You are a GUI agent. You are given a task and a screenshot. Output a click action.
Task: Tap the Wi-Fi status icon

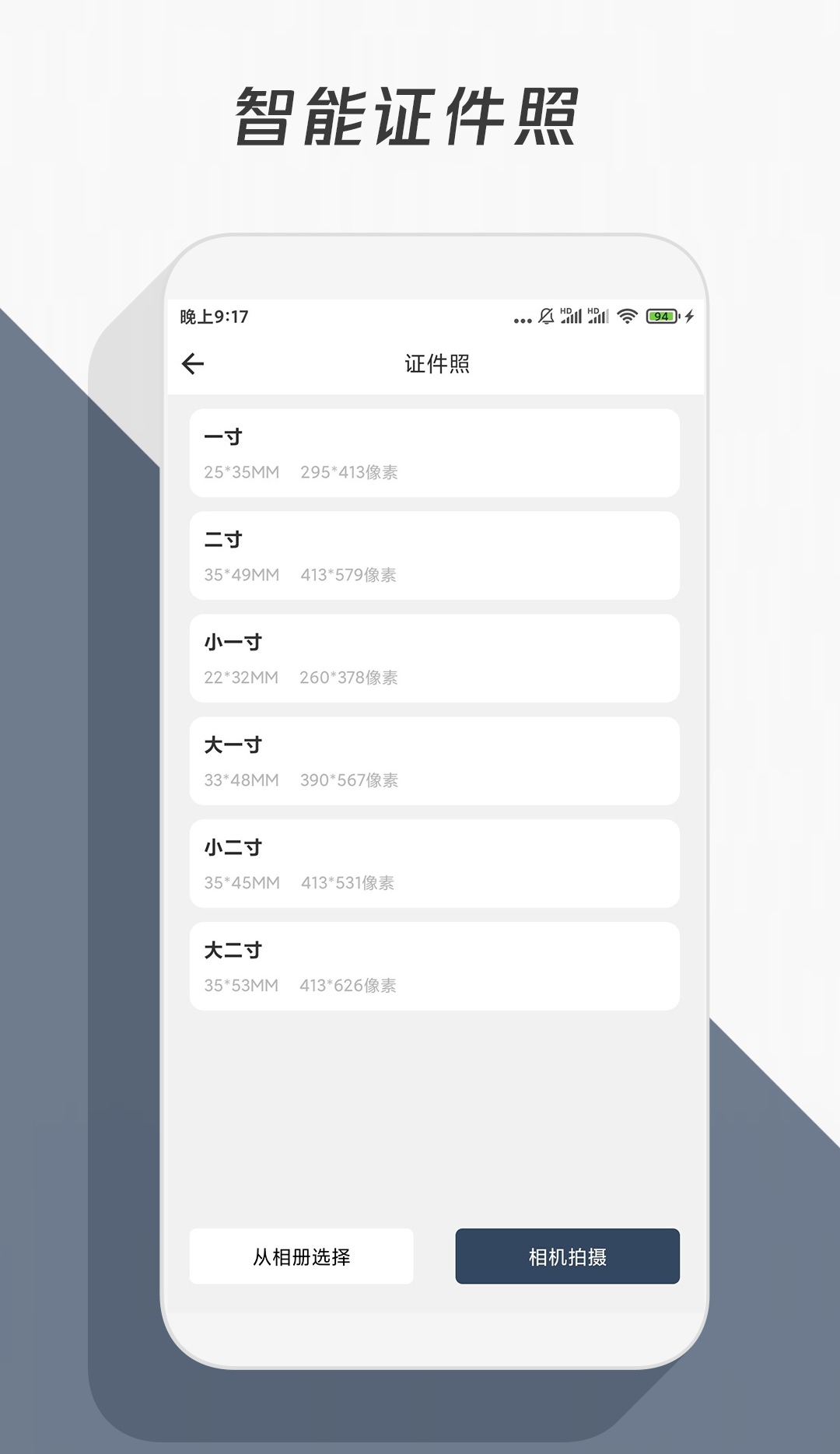(627, 316)
